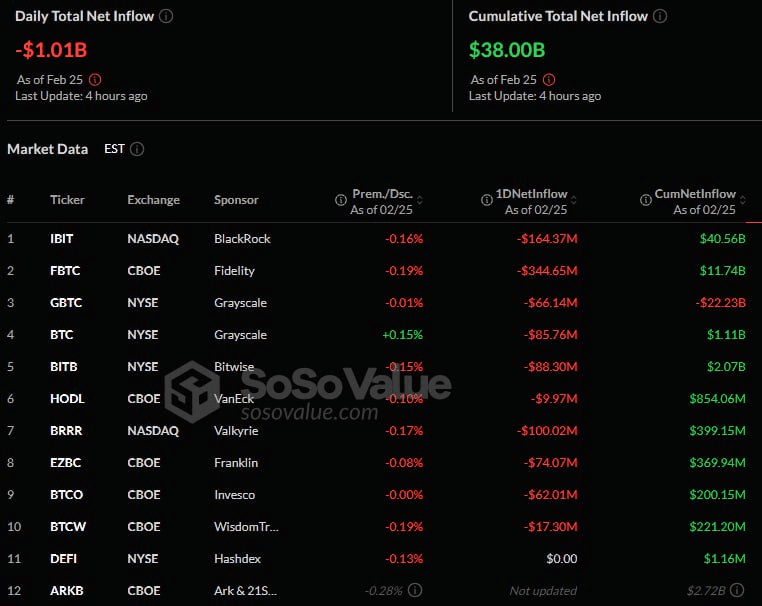Viewport: 762px width, 606px height.
Task: Click the WisdomTr... sponsor cell
Action: (x=246, y=527)
